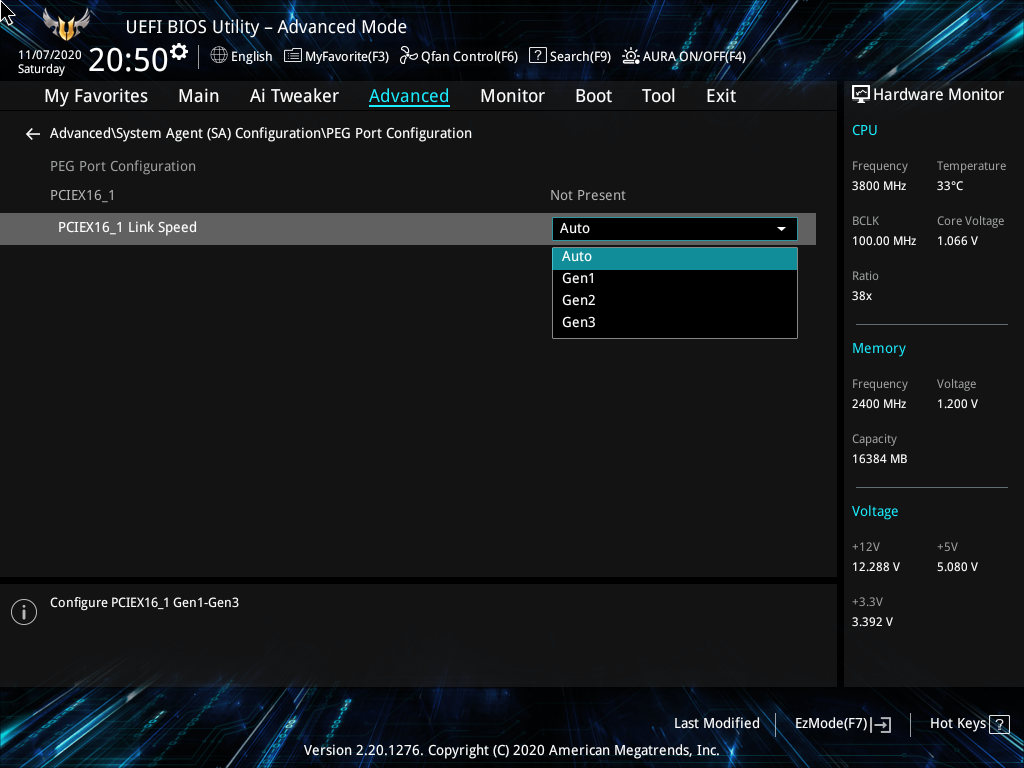Viewport: 1024px width, 768px height.
Task: Click CPU section heading in Hardware Monitor
Action: point(865,130)
